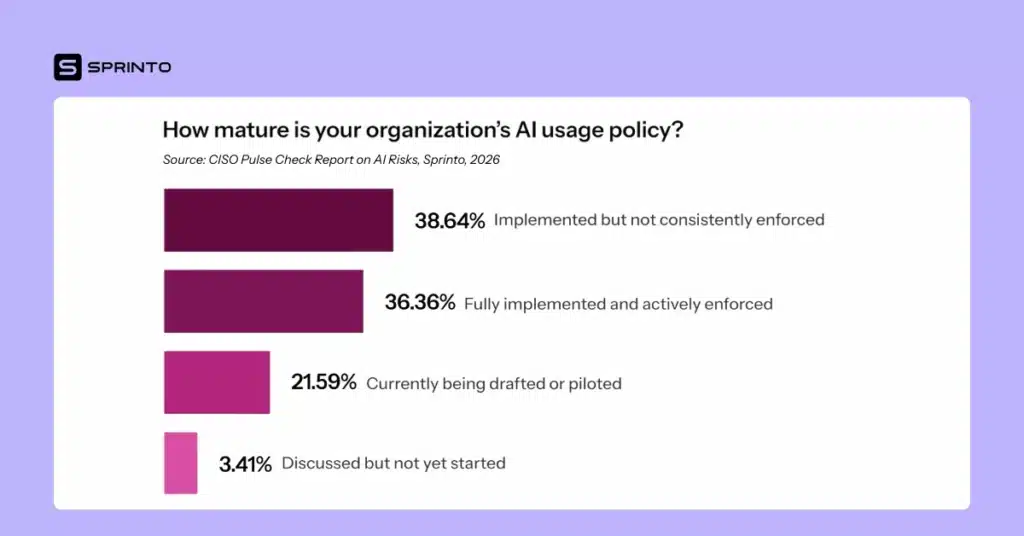Click the CISO Pulse Check Report source line
This screenshot has height=536, width=1024.
(331, 160)
